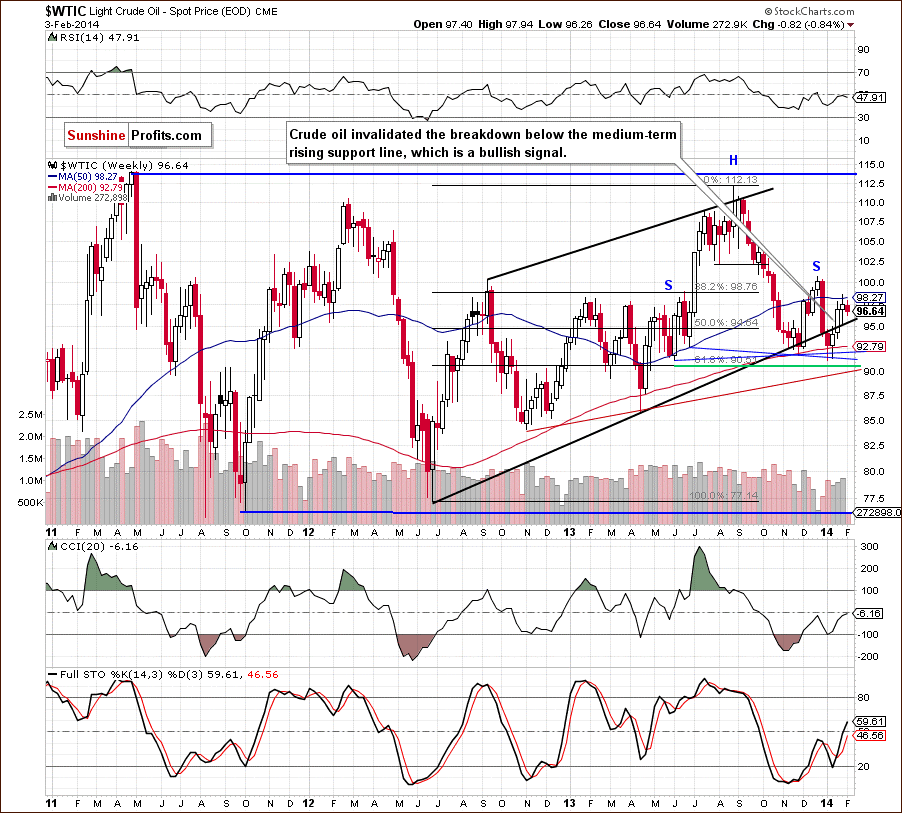Click the candlestick icon beside $WTIC (Weekly)
This screenshot has height=813, width=902.
(53, 165)
